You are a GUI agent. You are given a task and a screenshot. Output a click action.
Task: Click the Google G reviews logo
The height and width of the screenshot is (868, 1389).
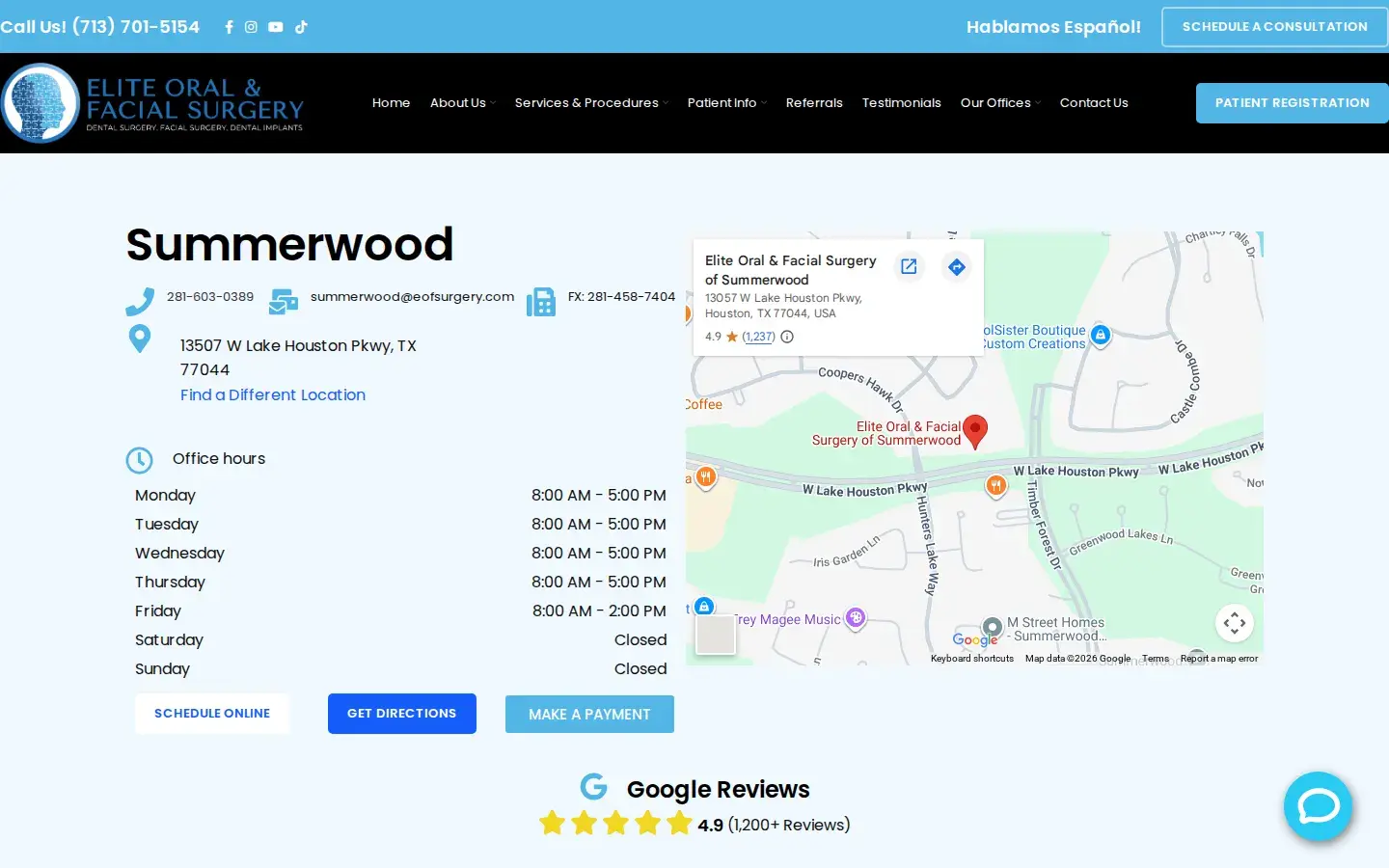(x=593, y=787)
